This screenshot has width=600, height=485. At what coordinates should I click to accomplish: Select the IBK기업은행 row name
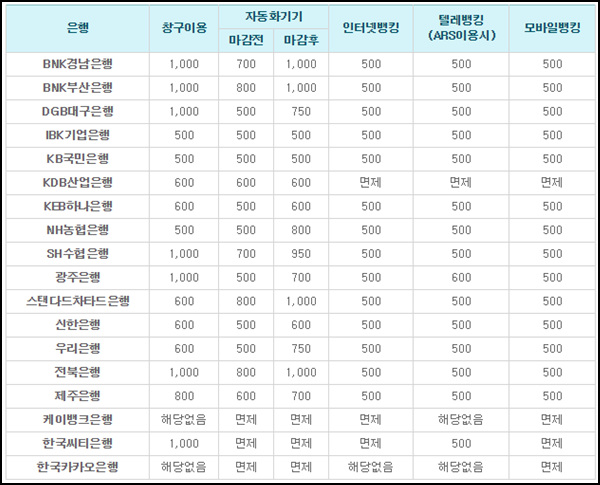click(x=78, y=135)
